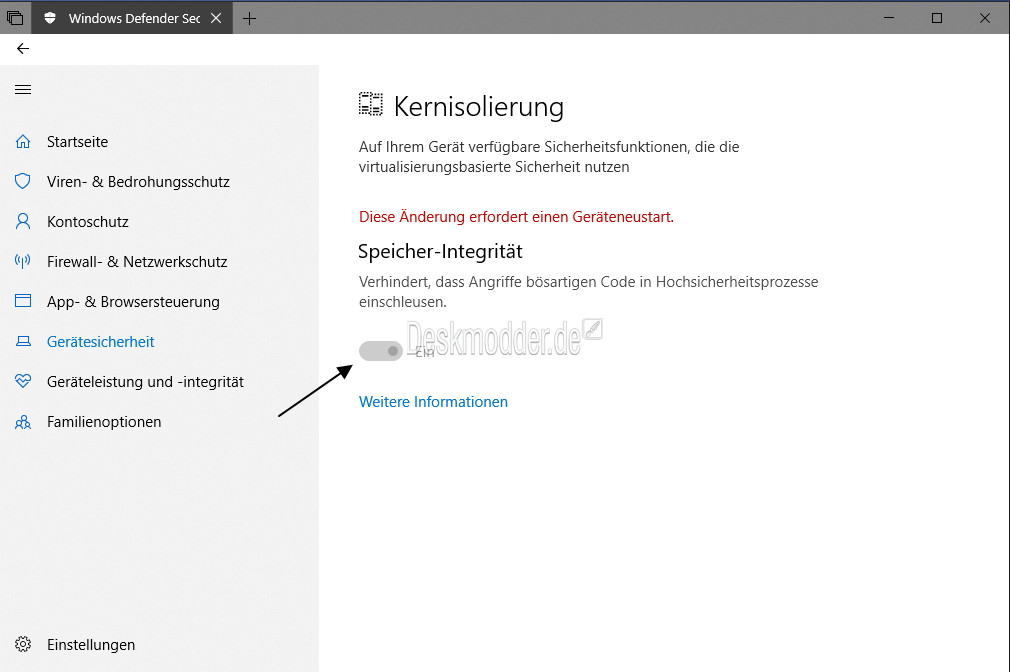Open the hamburger navigation menu
Image resolution: width=1010 pixels, height=672 pixels.
pyautogui.click(x=23, y=90)
